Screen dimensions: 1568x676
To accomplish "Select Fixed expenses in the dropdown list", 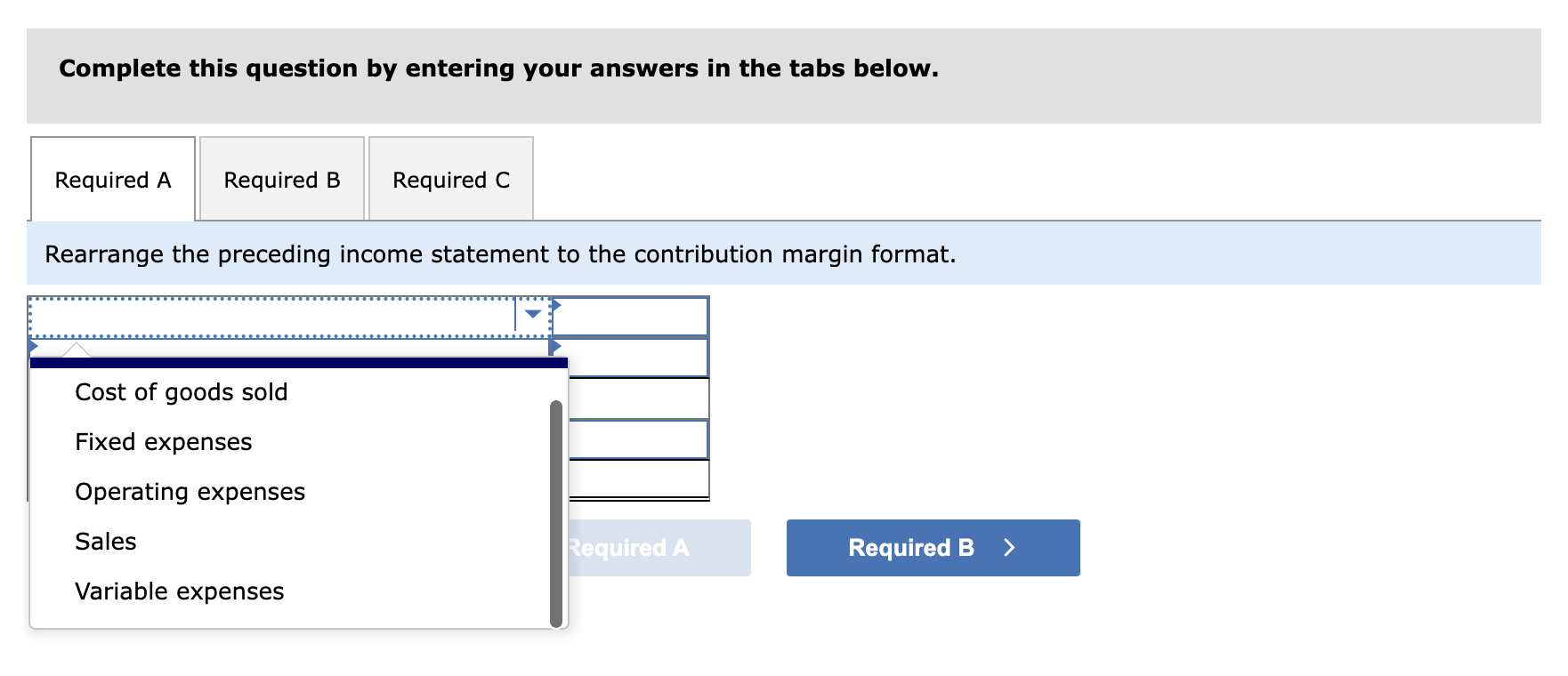I will tap(164, 442).
